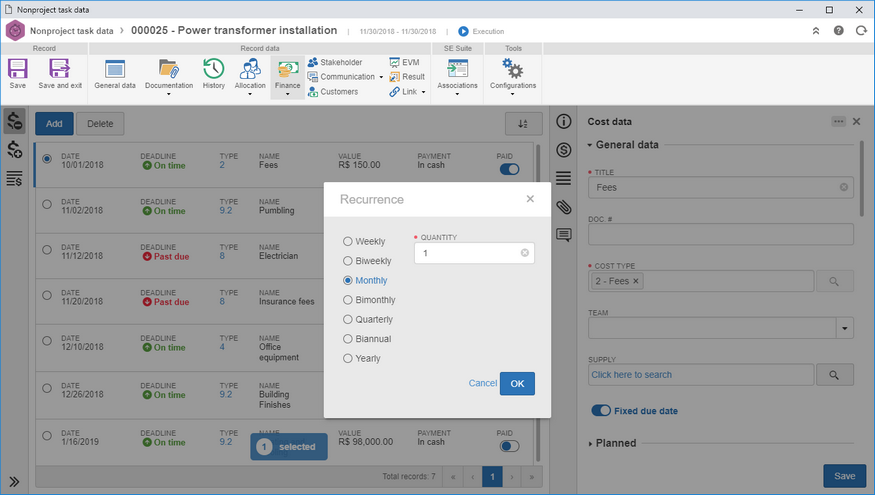The width and height of the screenshot is (875, 495).
Task: Select Weekly recurrence option
Action: pyautogui.click(x=348, y=241)
